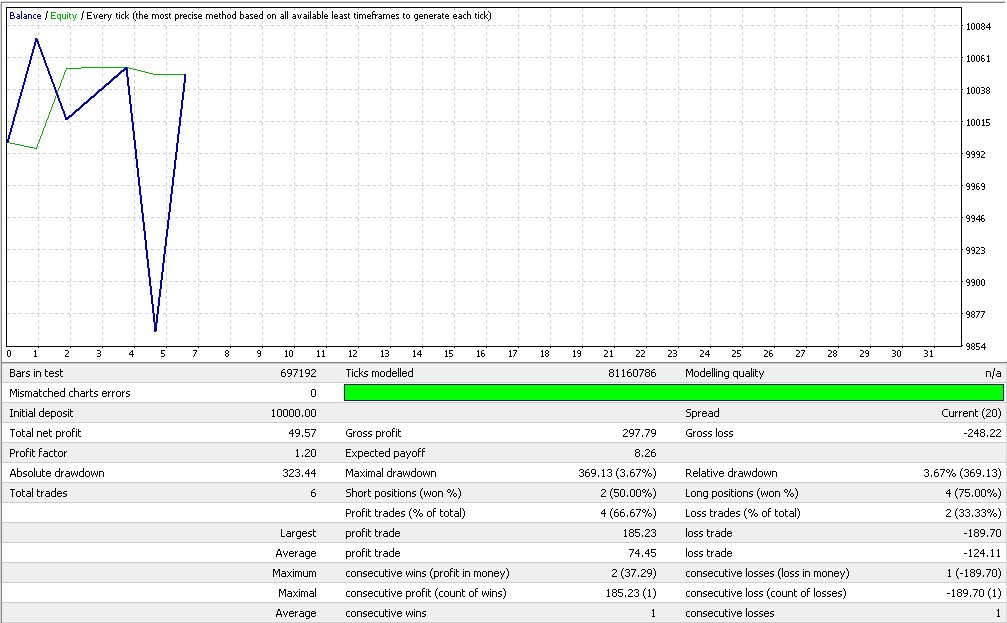Select the Total net profit value 49.57
Viewport: 1007px width, 623px height.
301,433
